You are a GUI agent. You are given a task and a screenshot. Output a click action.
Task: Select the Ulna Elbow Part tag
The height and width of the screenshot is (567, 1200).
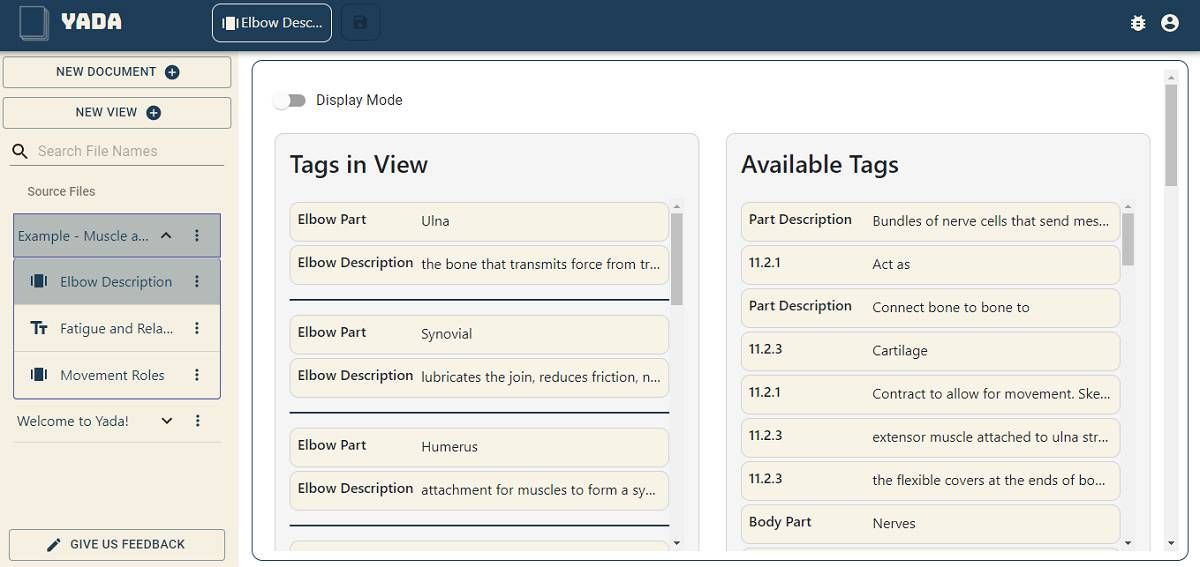coord(478,221)
